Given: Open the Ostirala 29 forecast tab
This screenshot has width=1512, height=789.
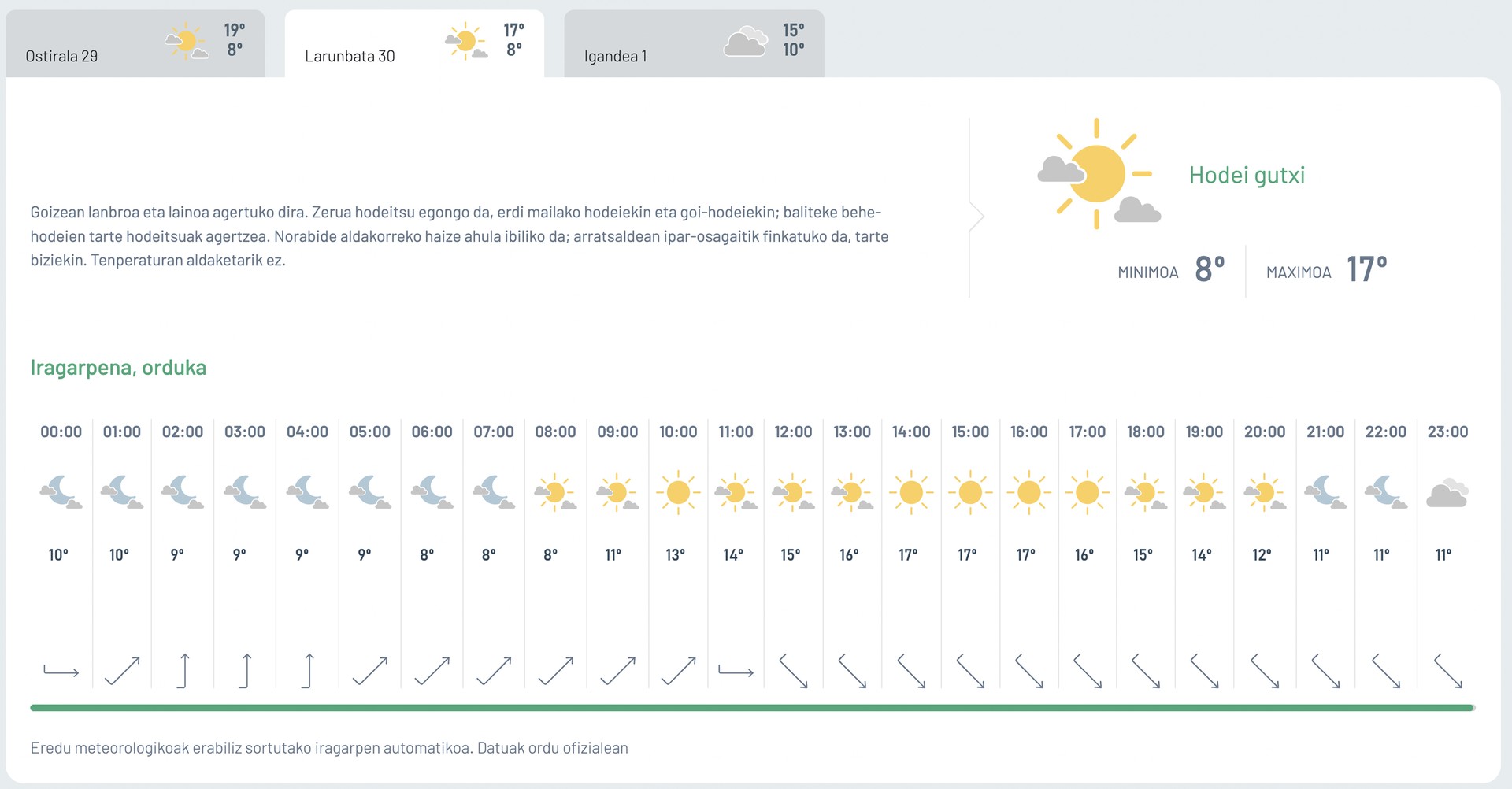Looking at the screenshot, I should point(135,44).
